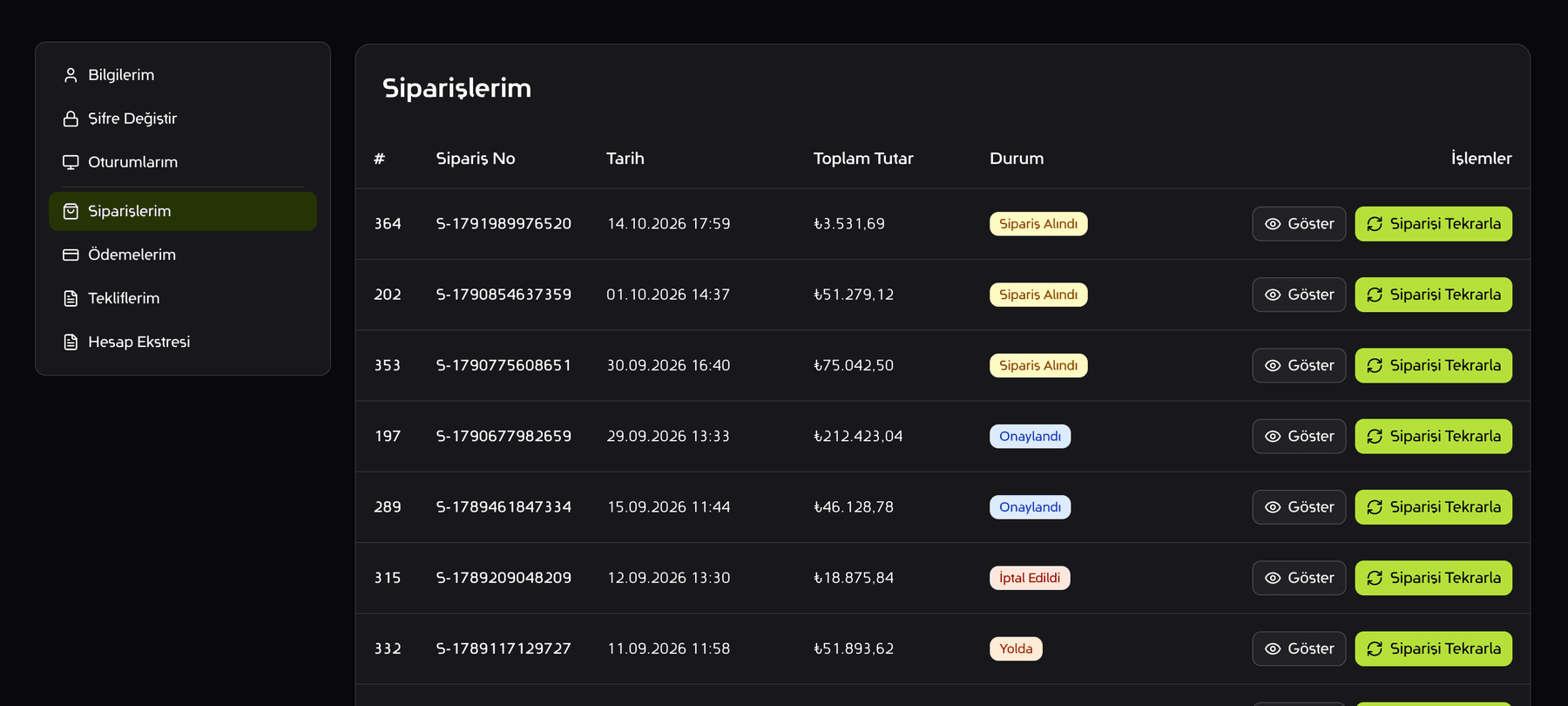Click the Yolda status badge
This screenshot has width=1568, height=706.
point(1016,648)
